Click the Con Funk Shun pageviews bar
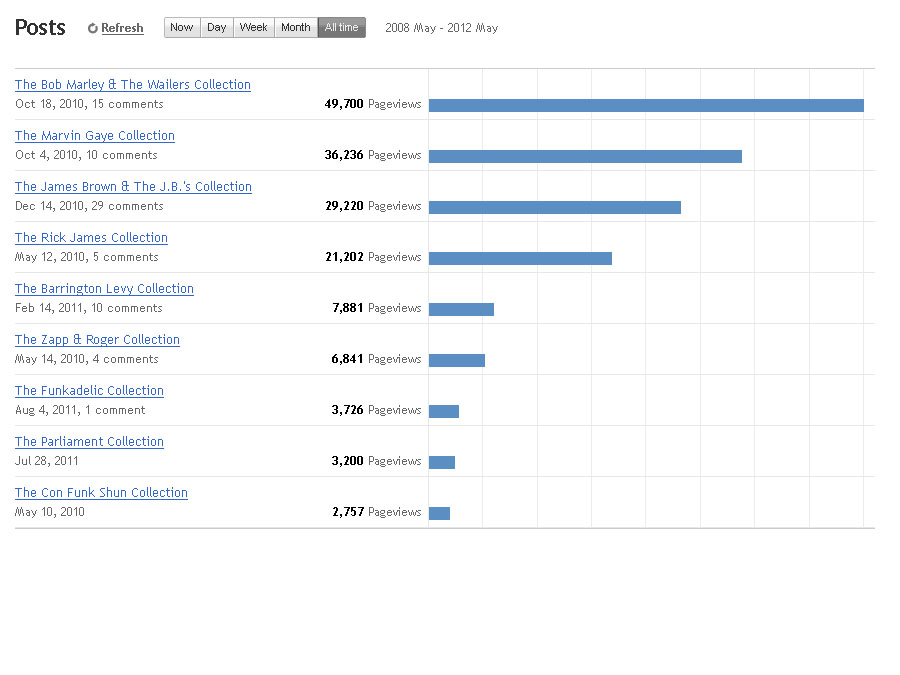This screenshot has width=900, height=675. pyautogui.click(x=440, y=514)
